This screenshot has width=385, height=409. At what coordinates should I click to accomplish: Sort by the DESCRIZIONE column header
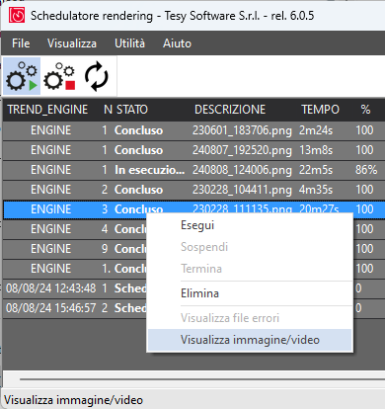pyautogui.click(x=230, y=110)
